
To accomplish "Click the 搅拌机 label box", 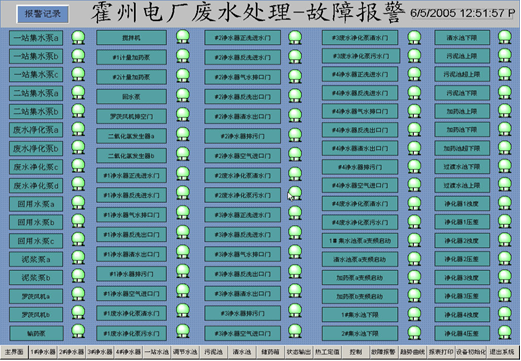I will click(131, 38).
